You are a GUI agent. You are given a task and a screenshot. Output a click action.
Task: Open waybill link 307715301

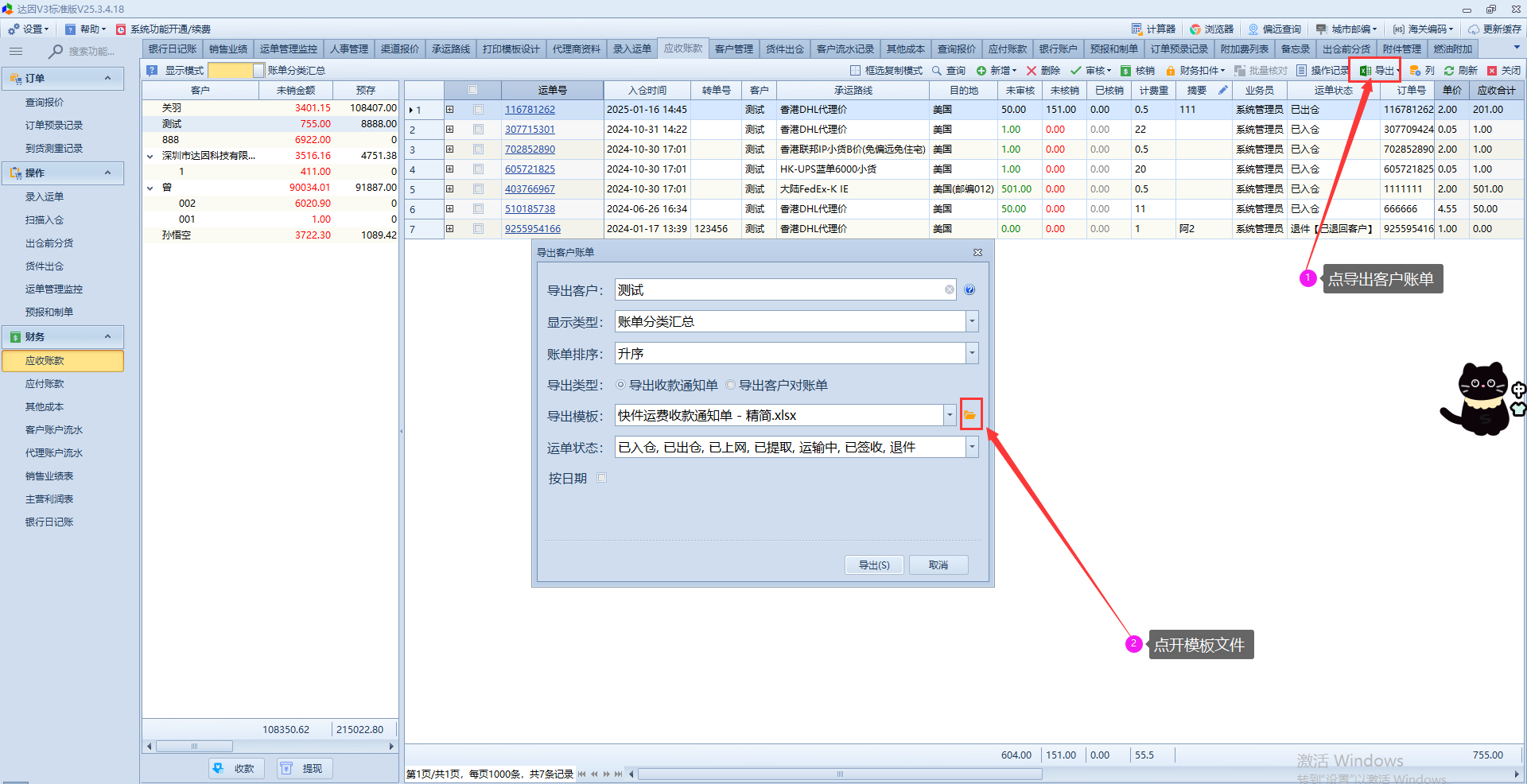[530, 130]
